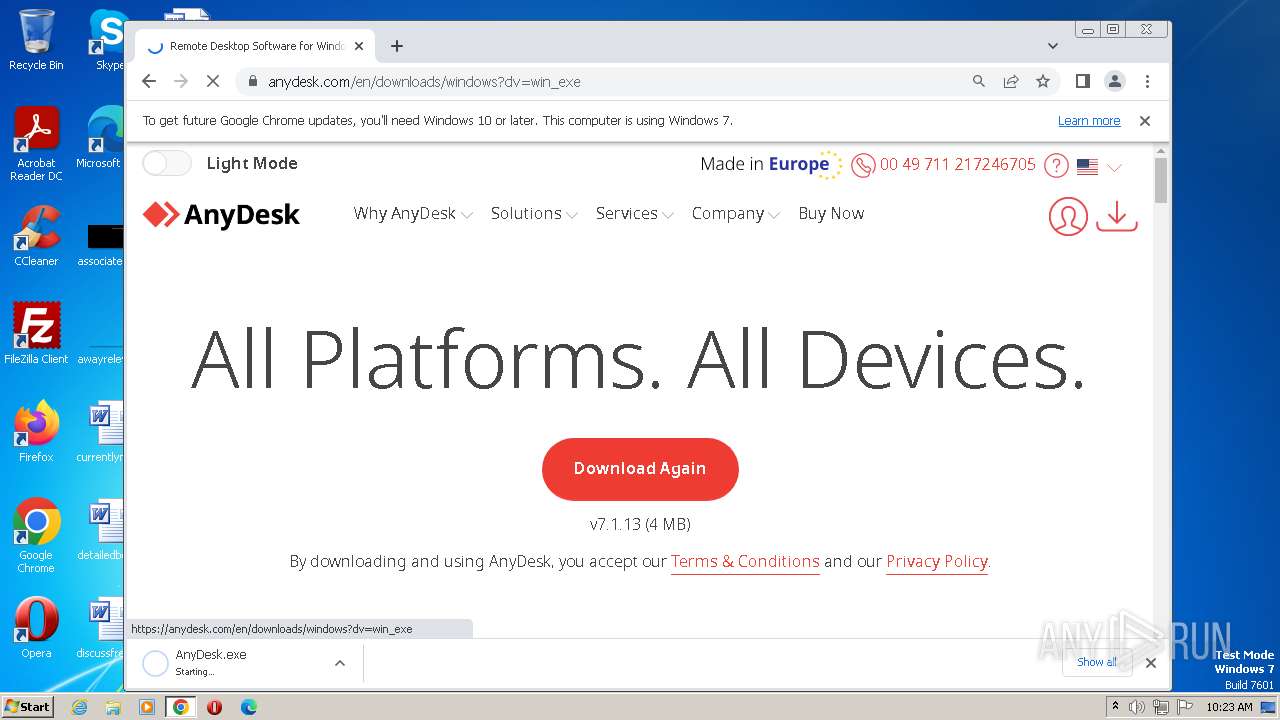1280x720 pixels.
Task: Click the volume icon in system tray
Action: (1137, 707)
